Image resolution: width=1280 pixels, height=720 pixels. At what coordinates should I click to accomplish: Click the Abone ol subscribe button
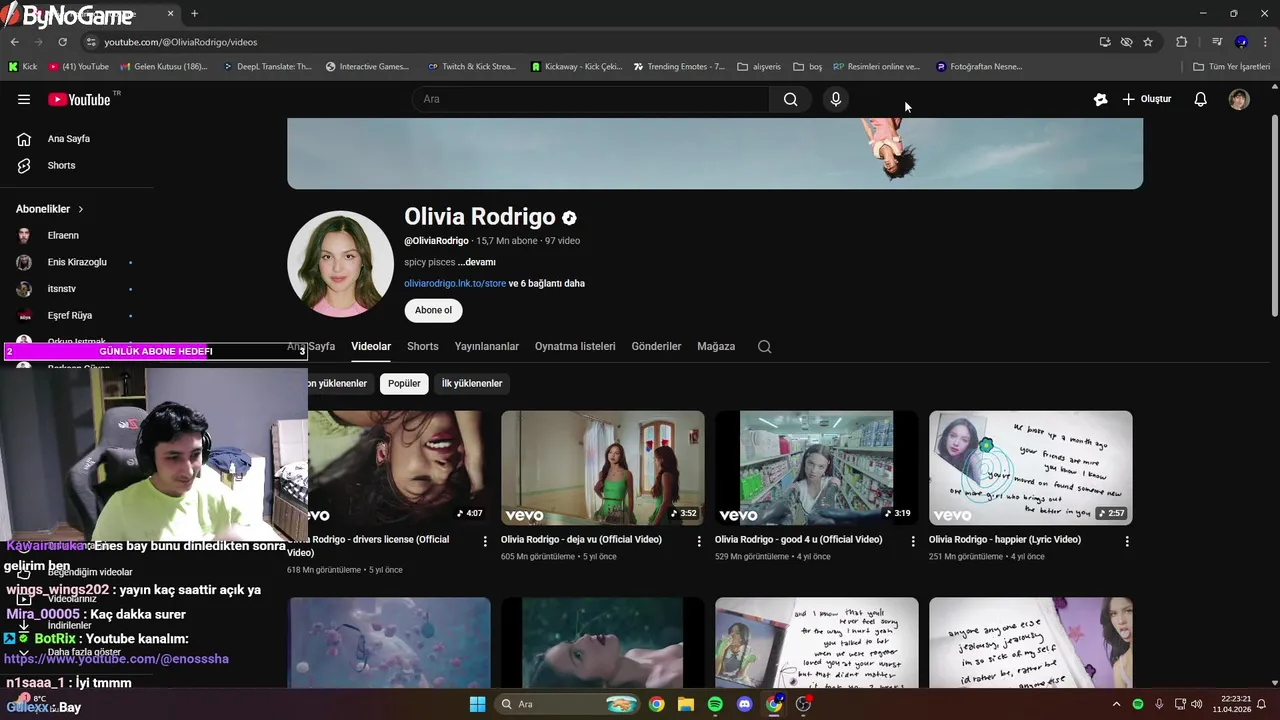click(433, 310)
